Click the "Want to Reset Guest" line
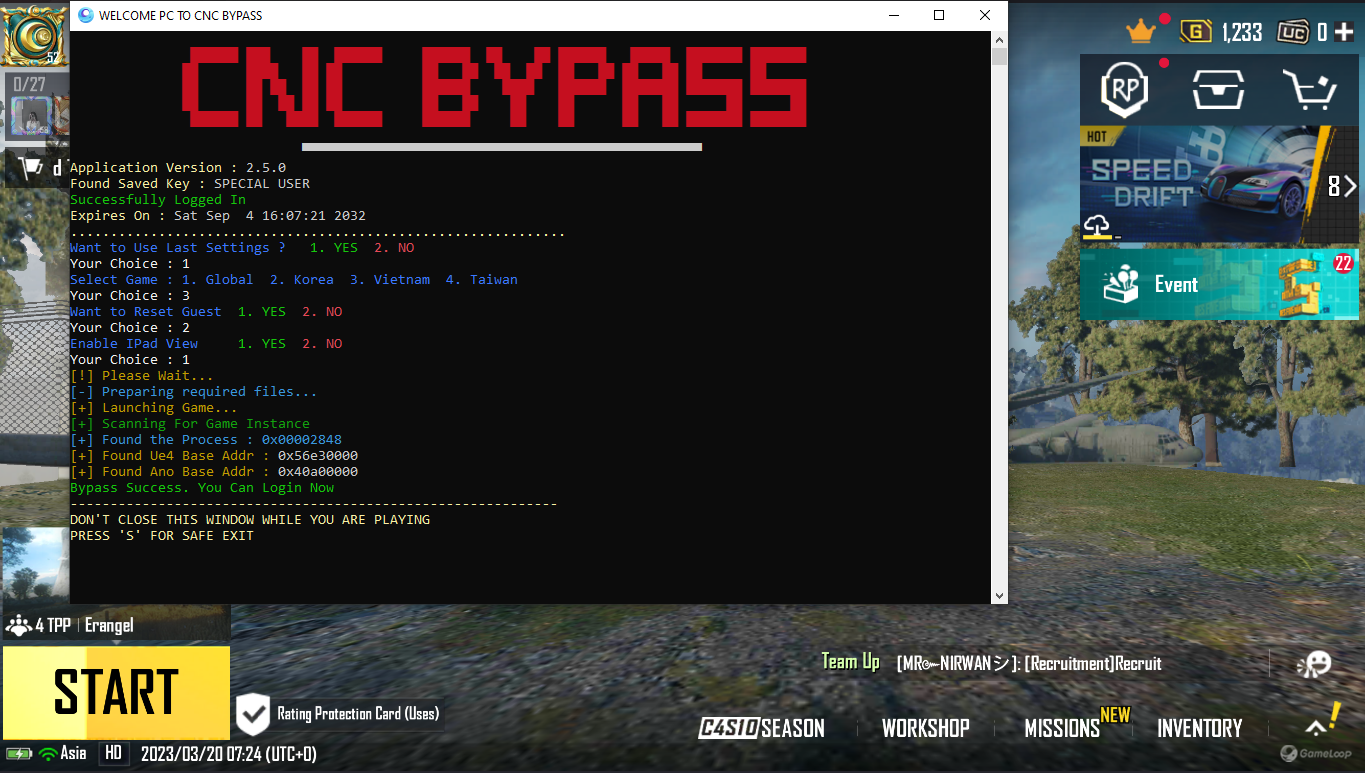Screen dimensions: 1365x773 point(206,312)
